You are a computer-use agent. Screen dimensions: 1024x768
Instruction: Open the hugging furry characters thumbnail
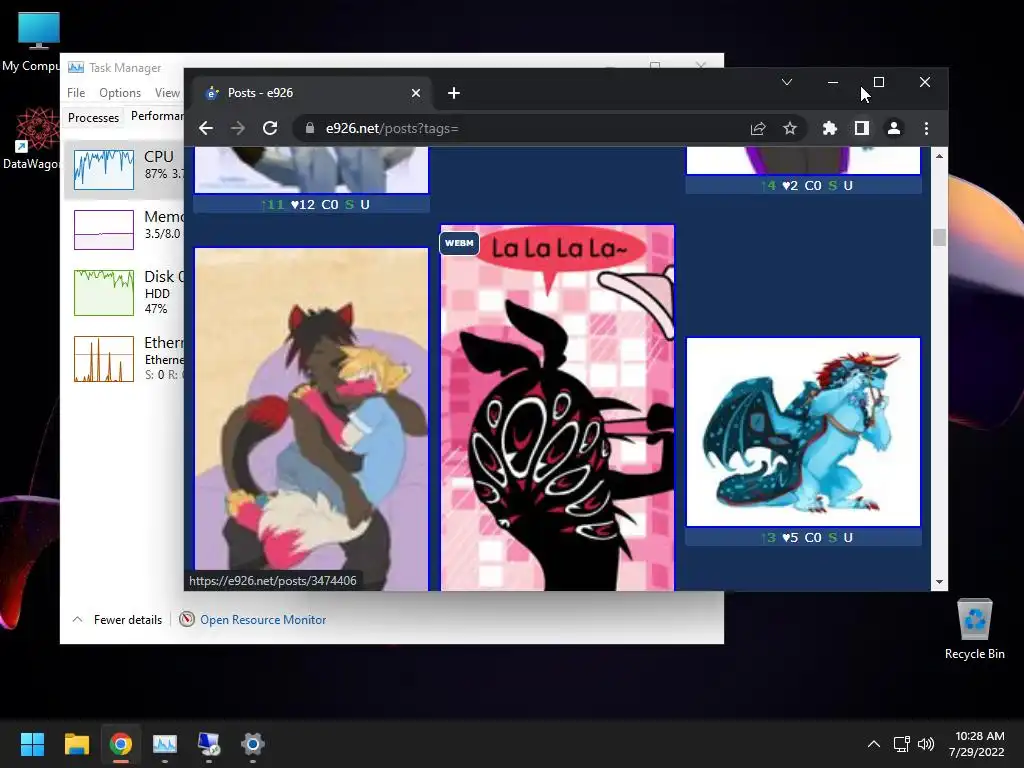point(312,419)
